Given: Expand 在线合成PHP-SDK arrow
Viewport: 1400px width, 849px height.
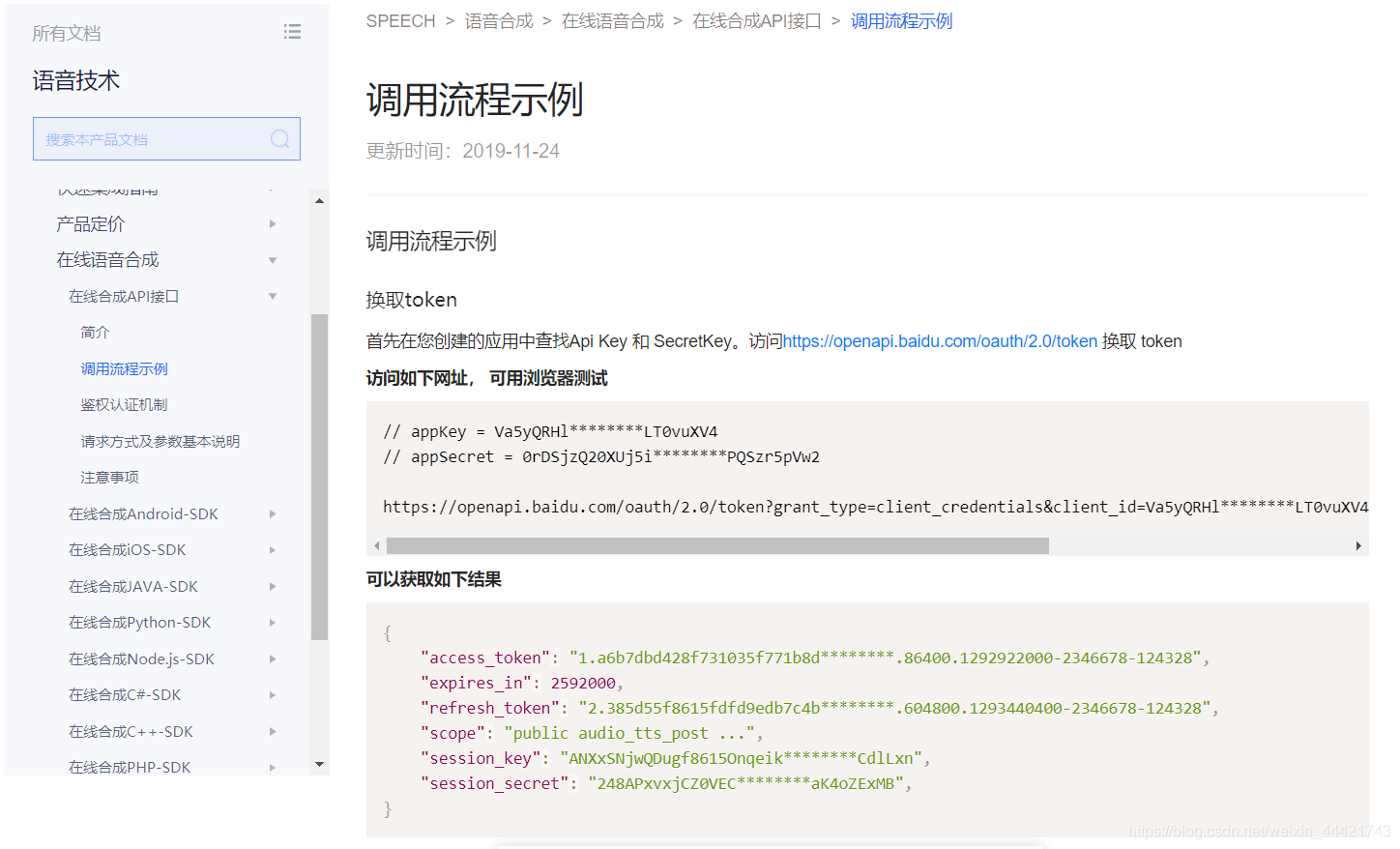Looking at the screenshot, I should 273,768.
